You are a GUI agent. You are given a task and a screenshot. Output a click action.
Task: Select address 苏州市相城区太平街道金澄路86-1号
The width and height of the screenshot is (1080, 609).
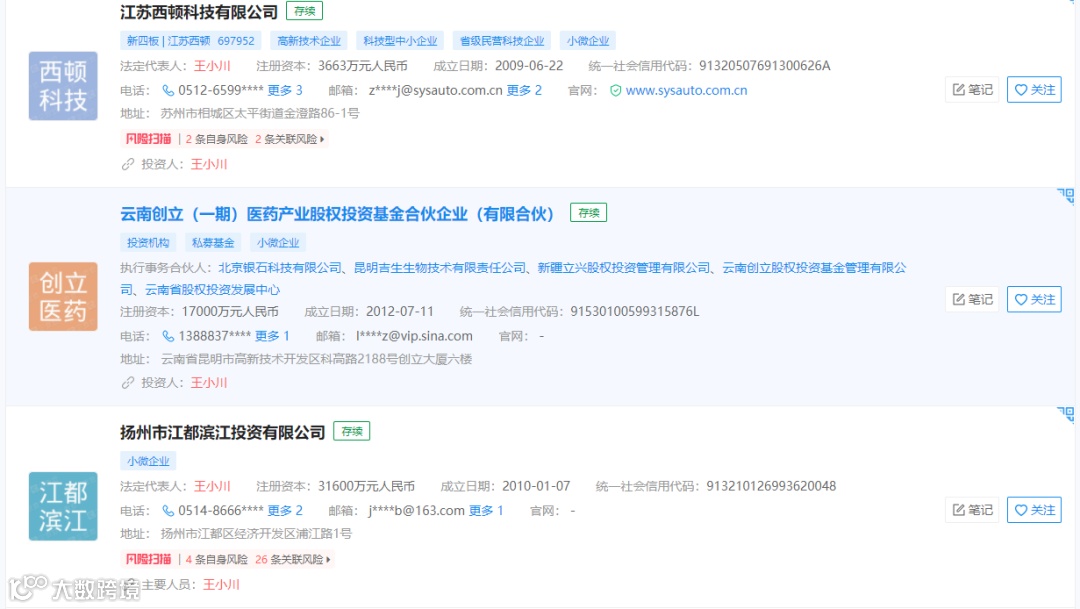260,113
